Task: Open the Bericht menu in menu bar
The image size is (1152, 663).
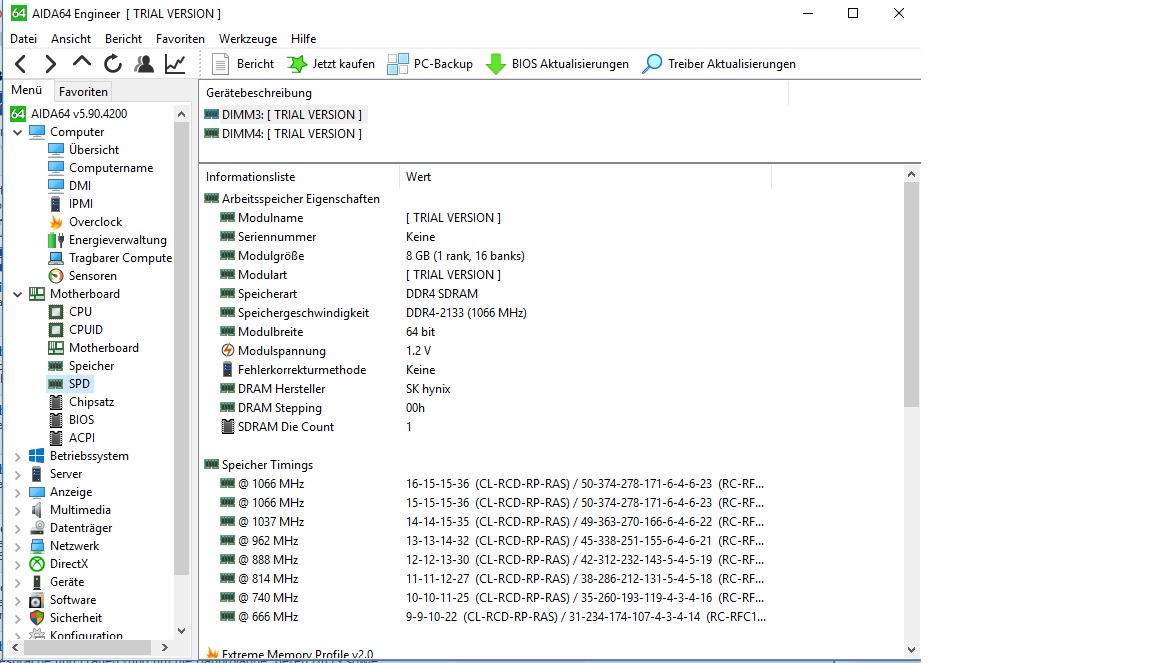Action: (123, 39)
